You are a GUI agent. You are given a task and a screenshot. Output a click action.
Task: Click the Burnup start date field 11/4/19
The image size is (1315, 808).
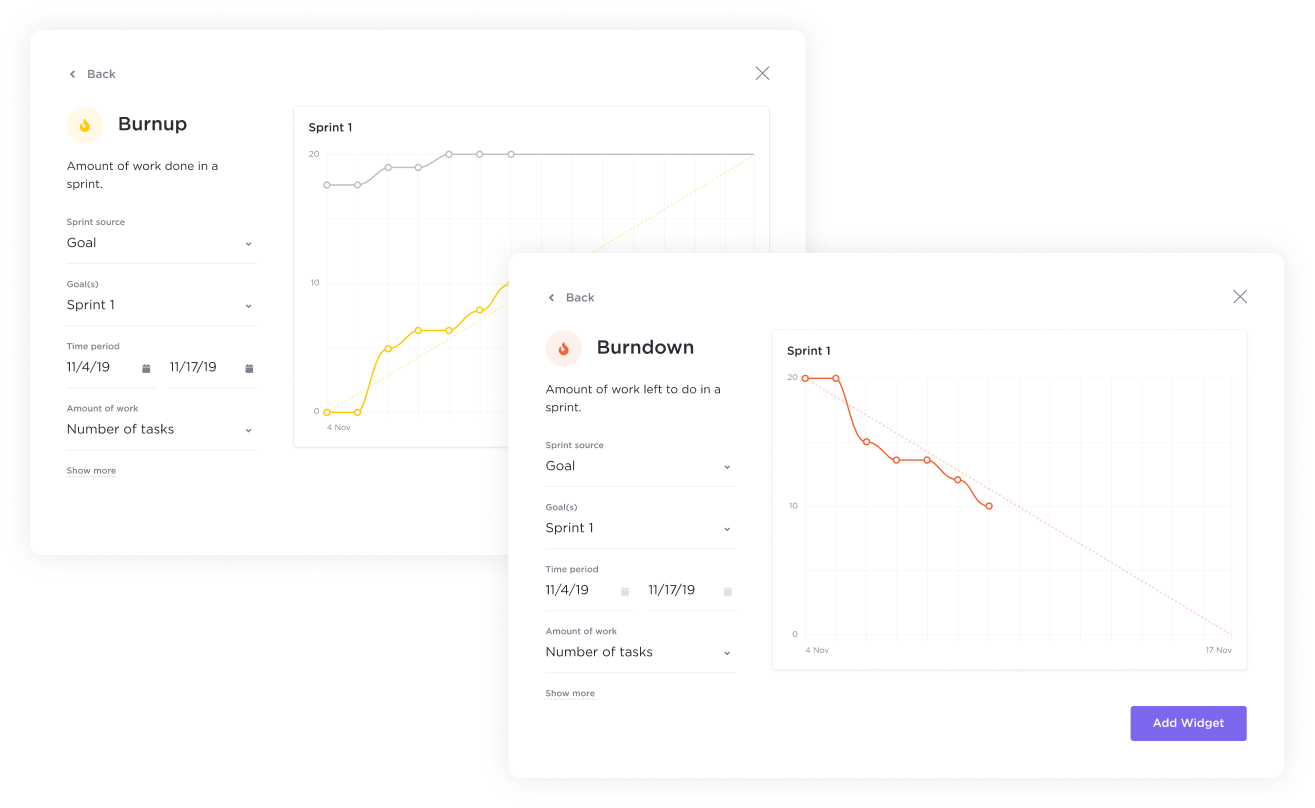pyautogui.click(x=89, y=367)
